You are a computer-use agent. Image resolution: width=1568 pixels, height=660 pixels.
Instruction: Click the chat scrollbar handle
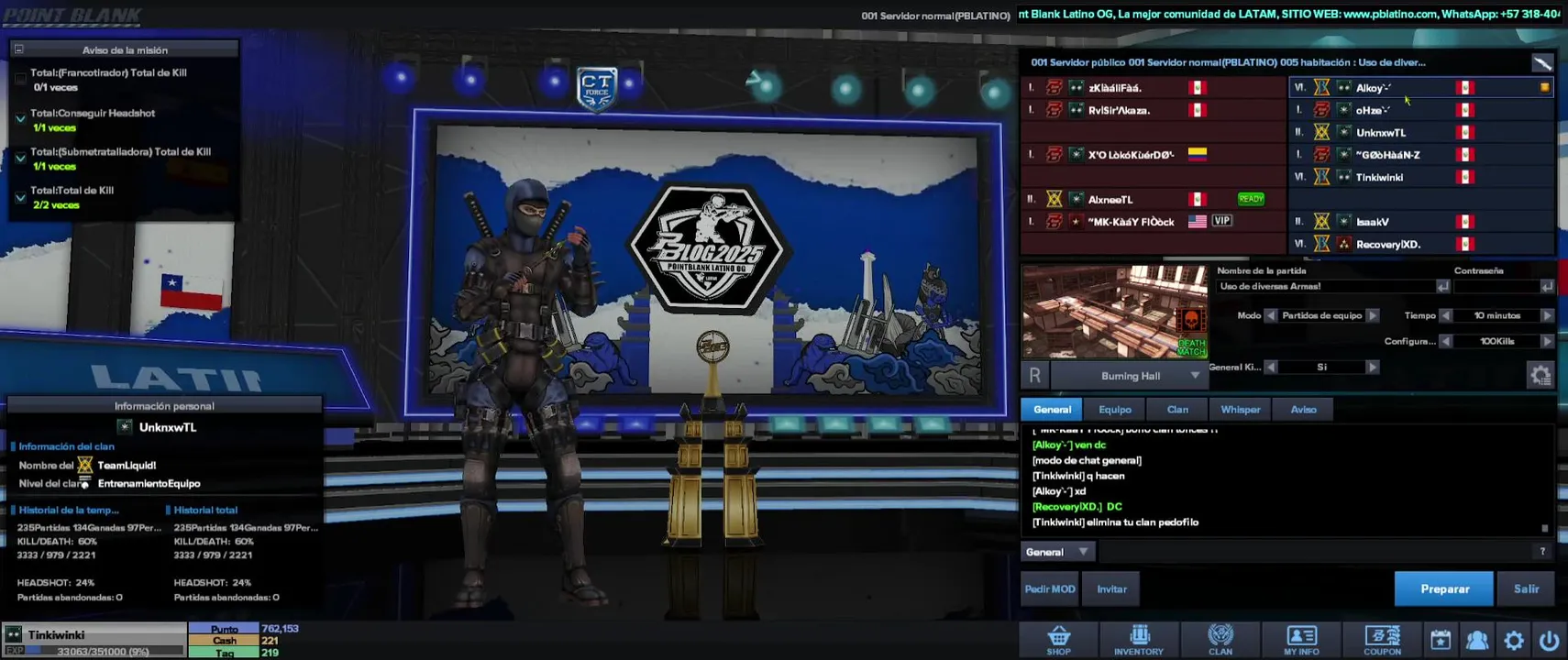(x=1544, y=528)
